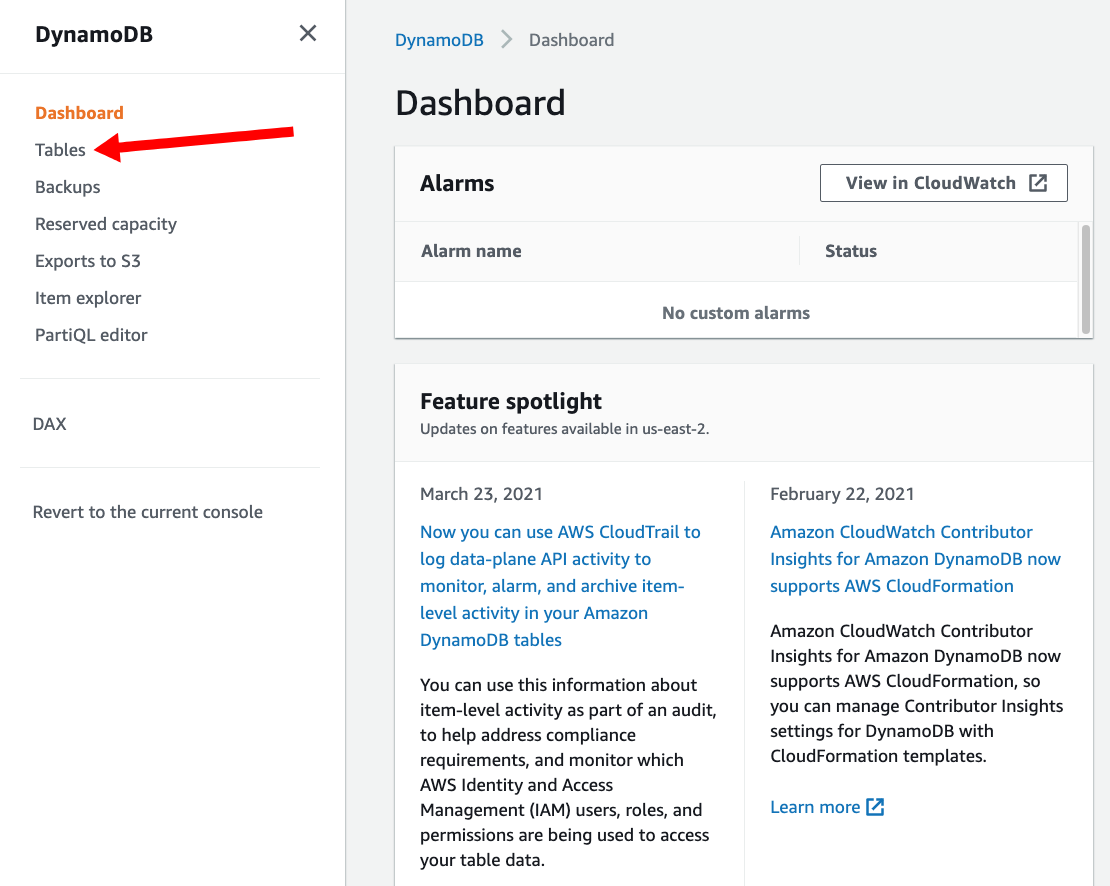Click the Alarms panel vertical scrollbar

coord(1085,279)
